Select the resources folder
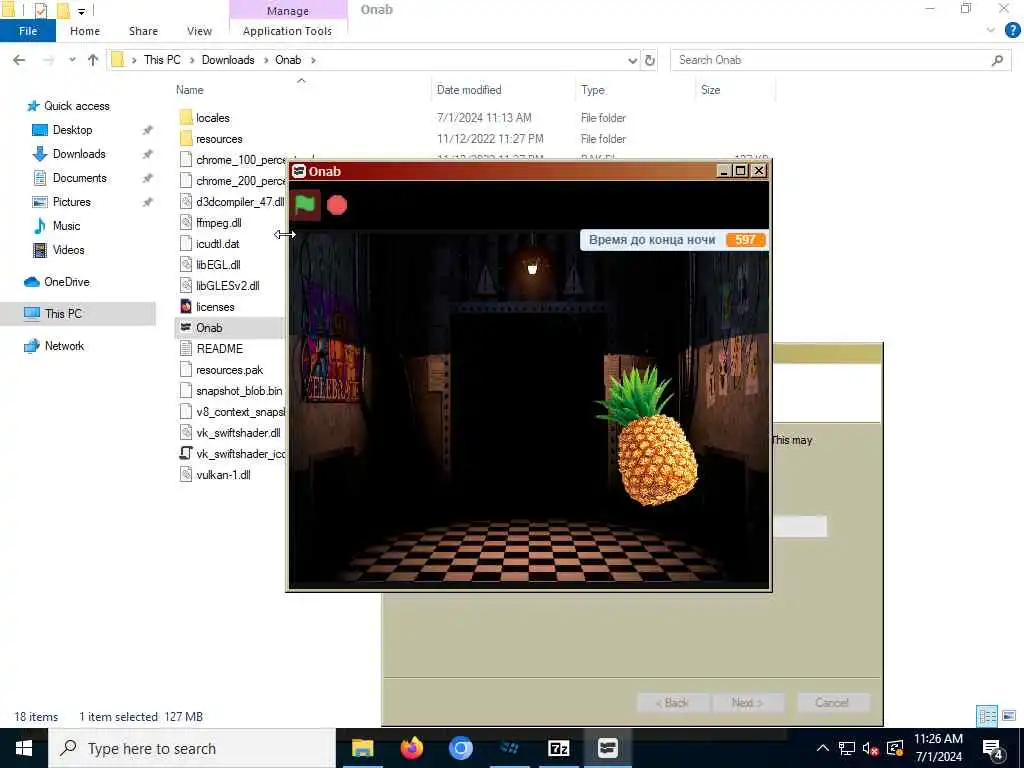 219,139
